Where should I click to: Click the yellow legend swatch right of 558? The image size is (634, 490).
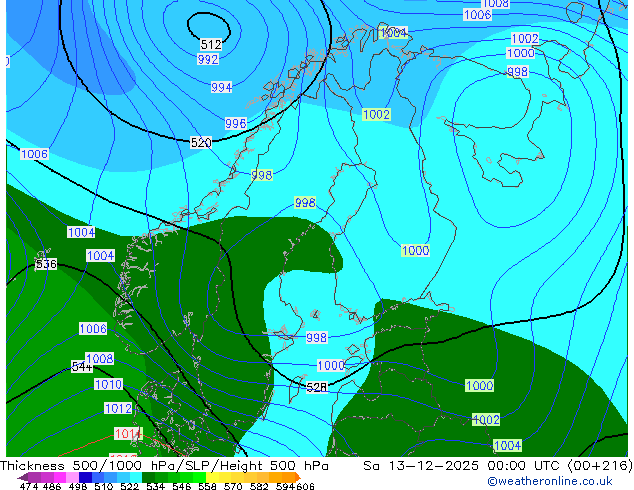point(212,478)
